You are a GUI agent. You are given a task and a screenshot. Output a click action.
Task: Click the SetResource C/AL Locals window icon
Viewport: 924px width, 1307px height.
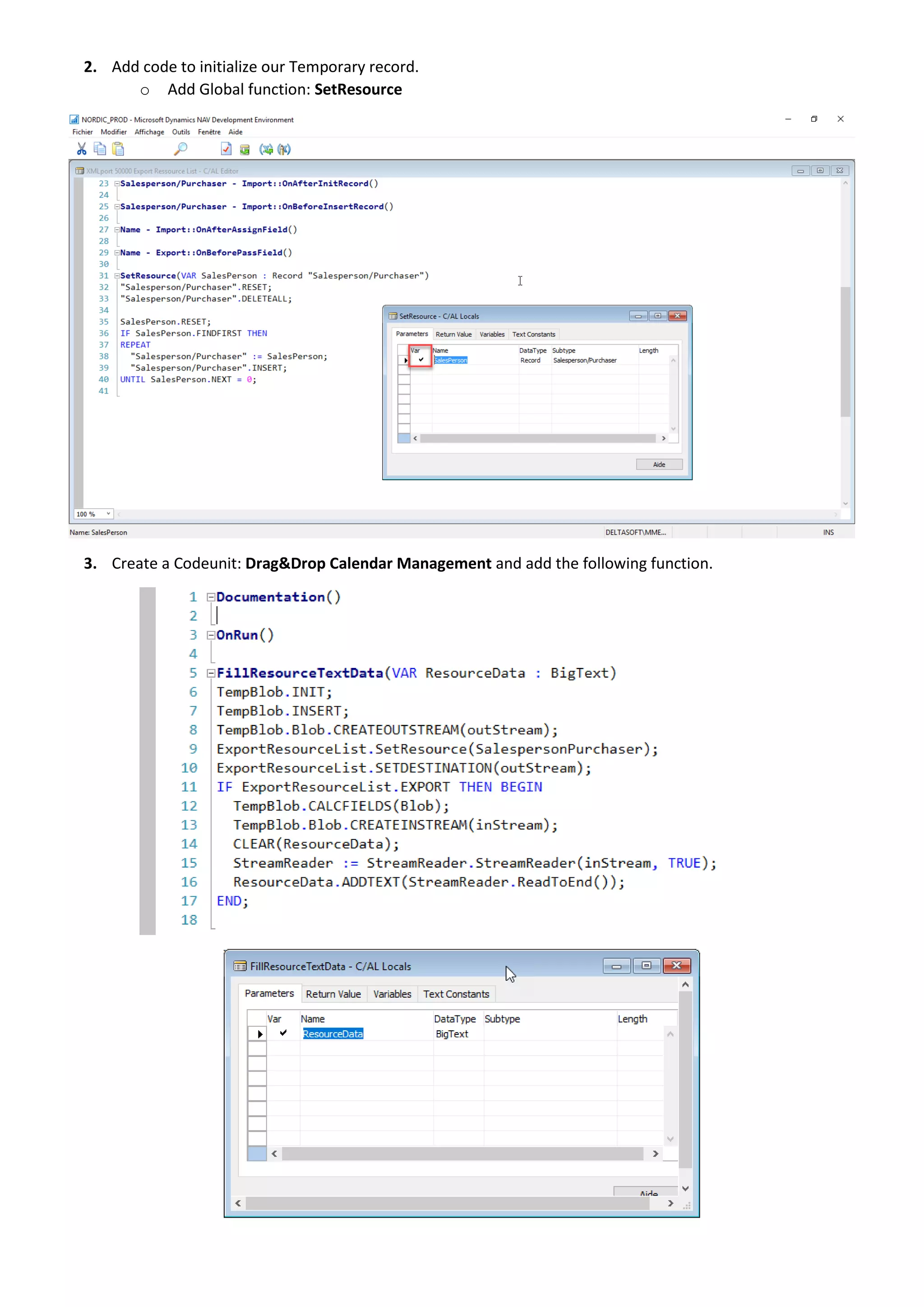click(x=393, y=316)
